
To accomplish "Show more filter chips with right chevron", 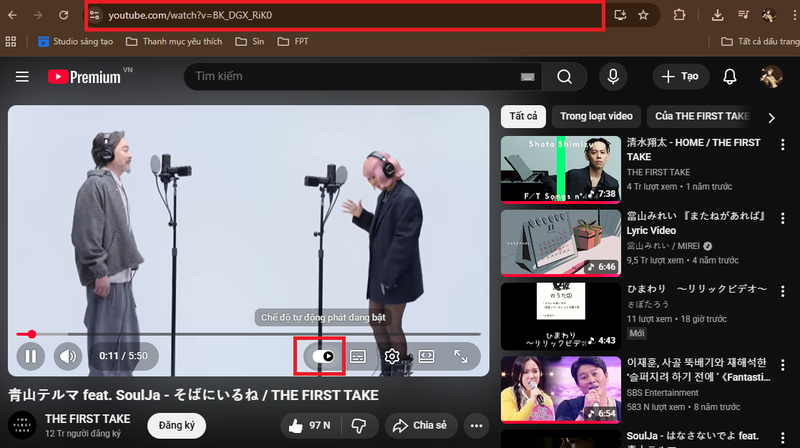I will [x=771, y=118].
